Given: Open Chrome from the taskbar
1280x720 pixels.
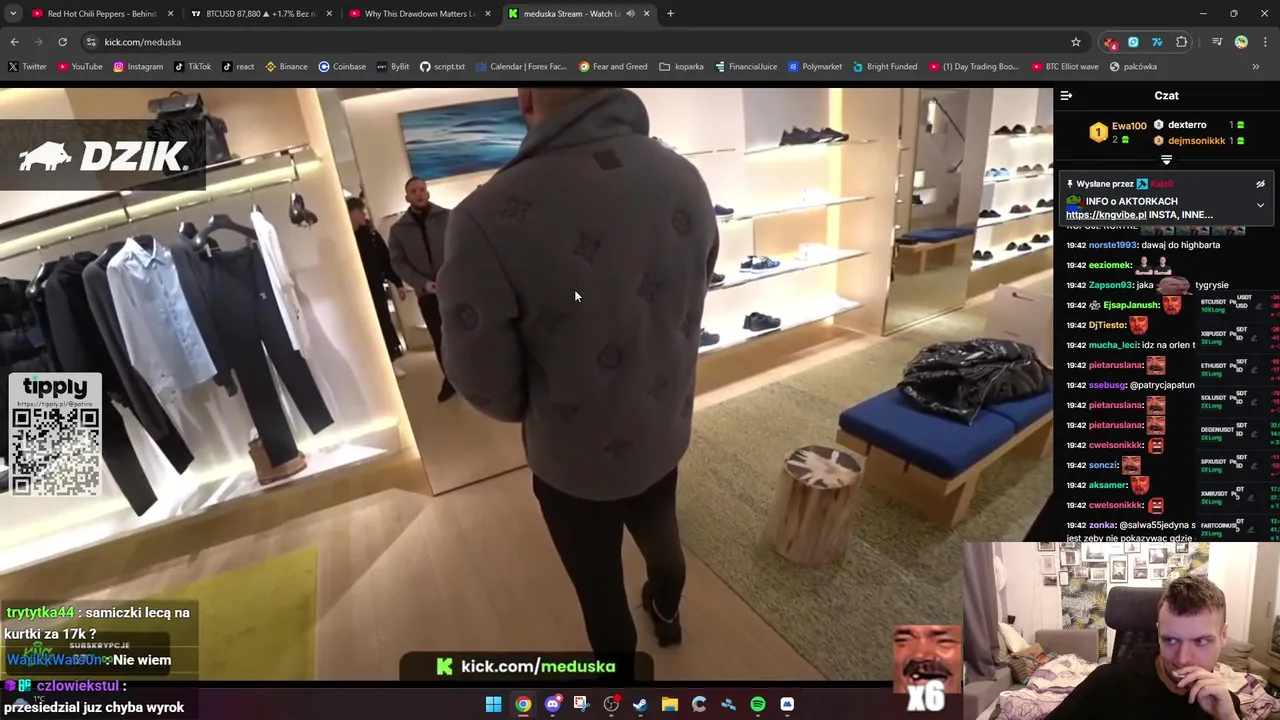Looking at the screenshot, I should (523, 704).
